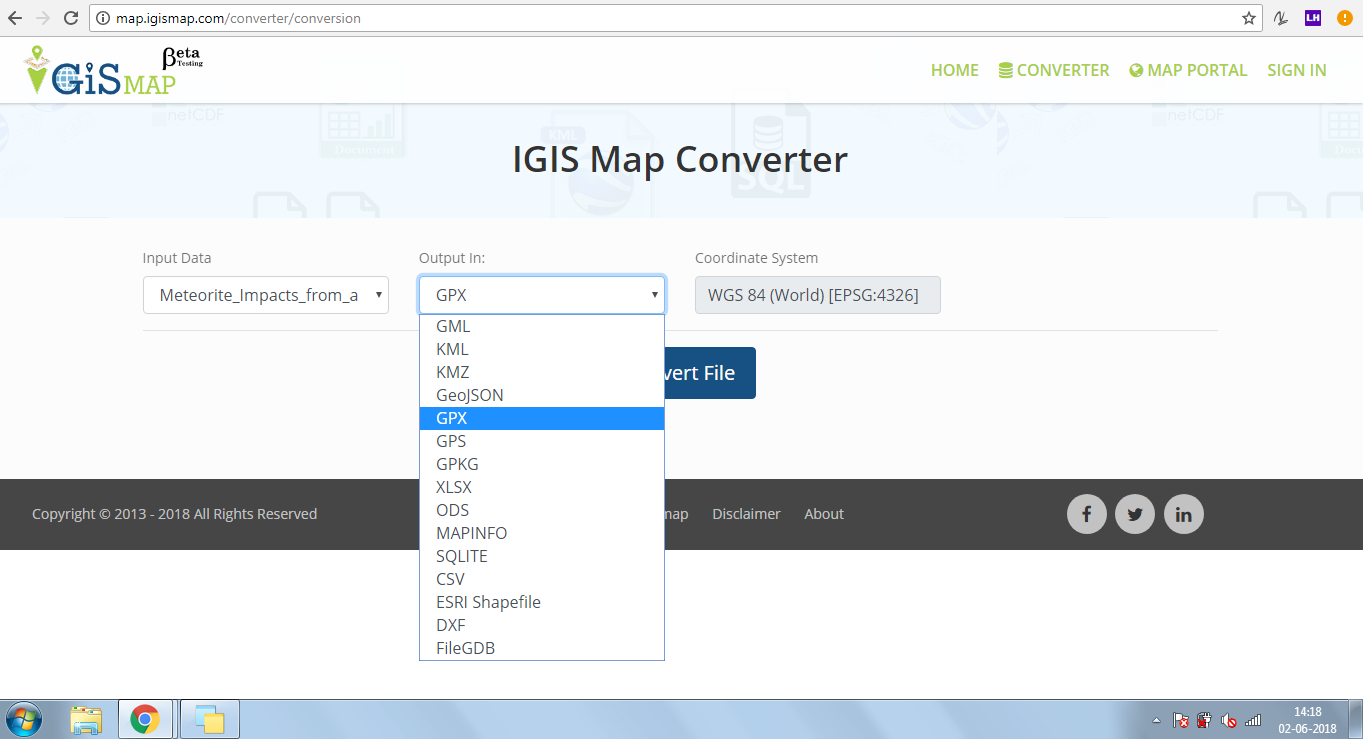
Task: Open the LinkedIn icon in the footer
Action: (x=1184, y=514)
